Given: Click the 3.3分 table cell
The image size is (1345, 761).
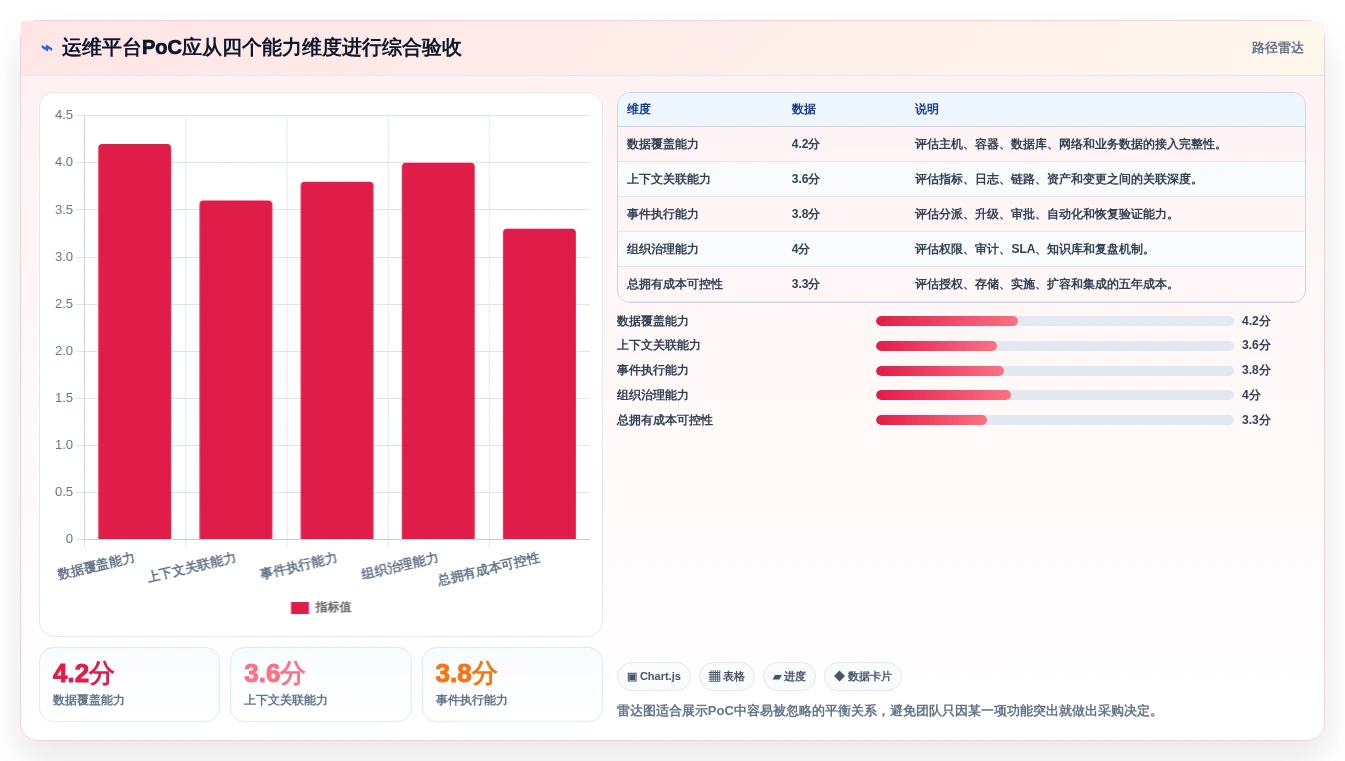Looking at the screenshot, I should click(806, 284).
